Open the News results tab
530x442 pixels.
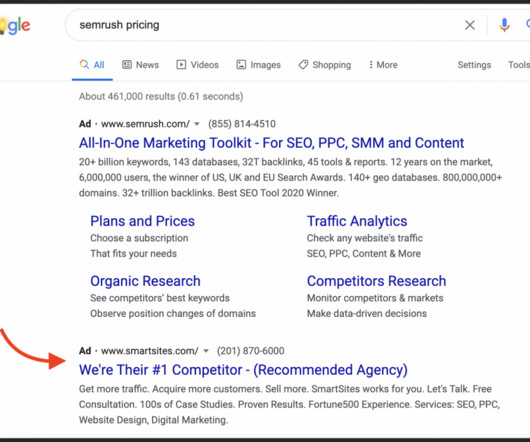[x=140, y=65]
